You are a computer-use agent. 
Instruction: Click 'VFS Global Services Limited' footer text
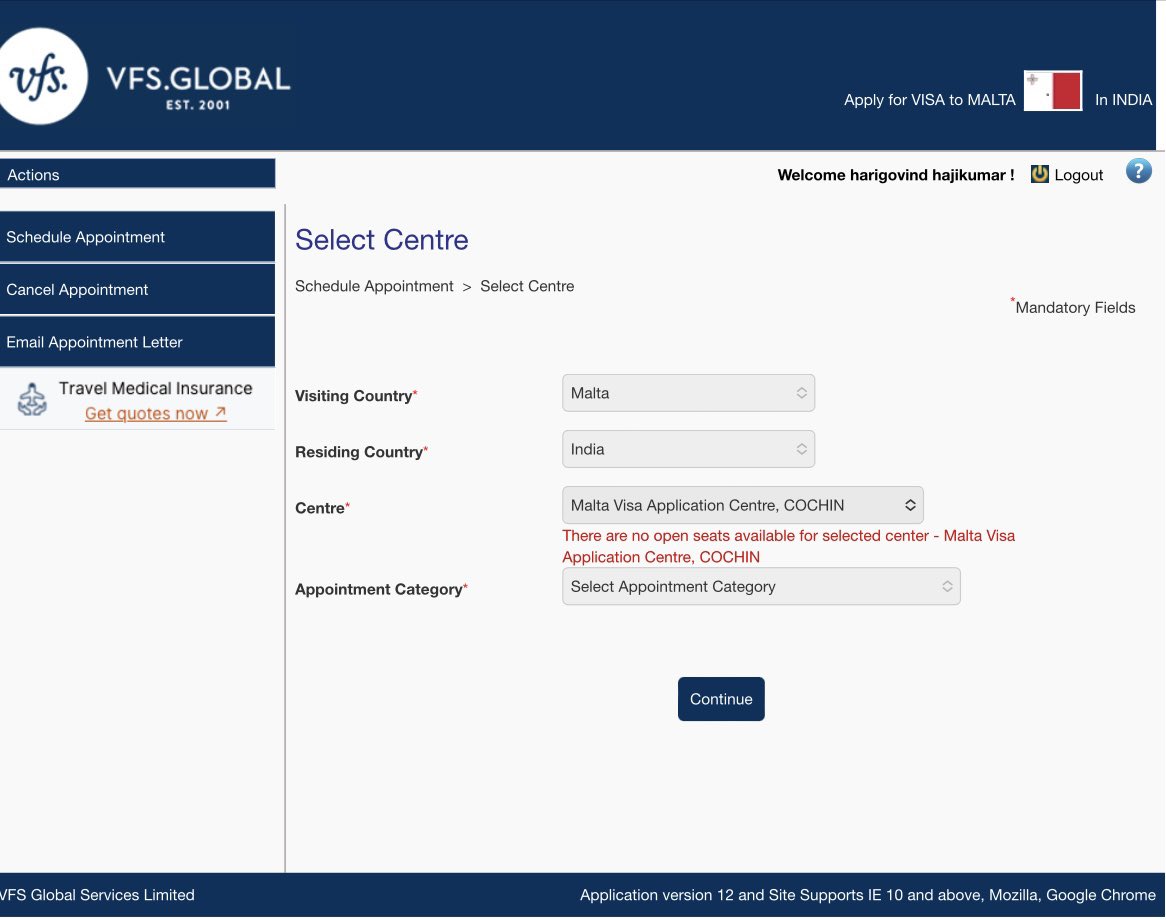97,895
